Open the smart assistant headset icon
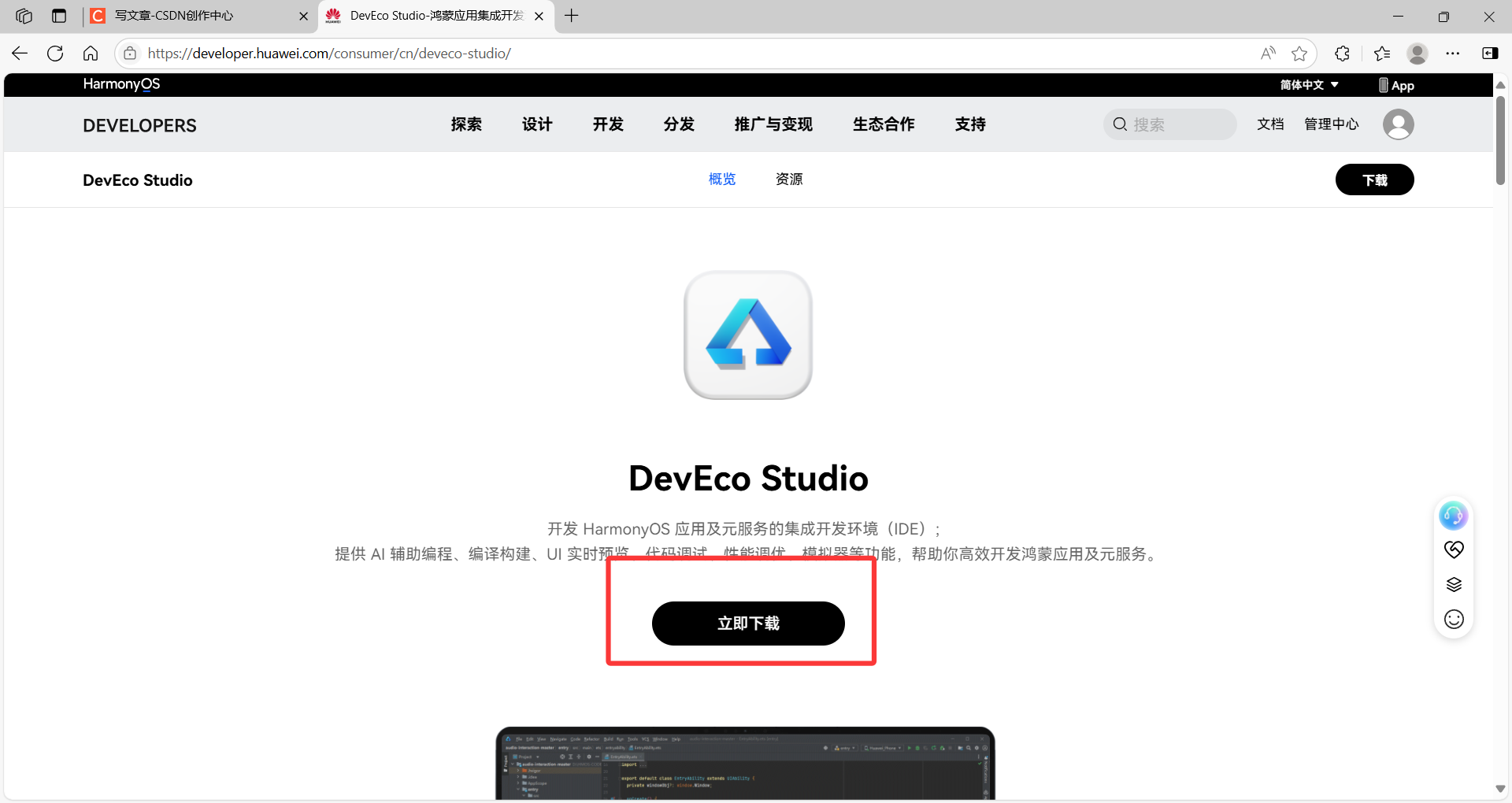Viewport: 1512px width, 803px height. 1454,516
